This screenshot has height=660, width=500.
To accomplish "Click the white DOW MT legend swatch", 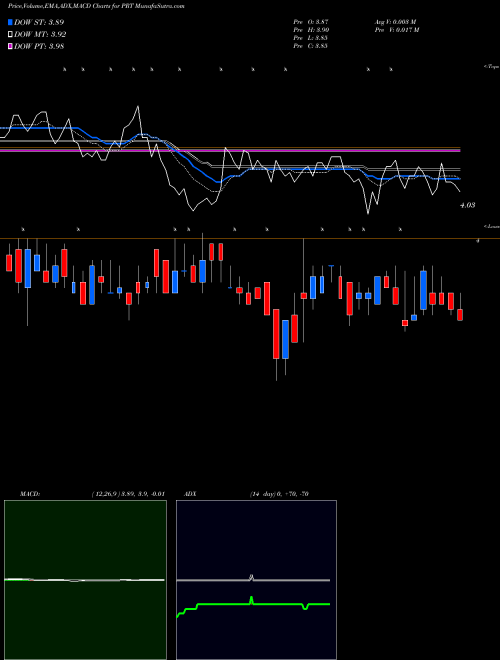I will click(x=10, y=35).
